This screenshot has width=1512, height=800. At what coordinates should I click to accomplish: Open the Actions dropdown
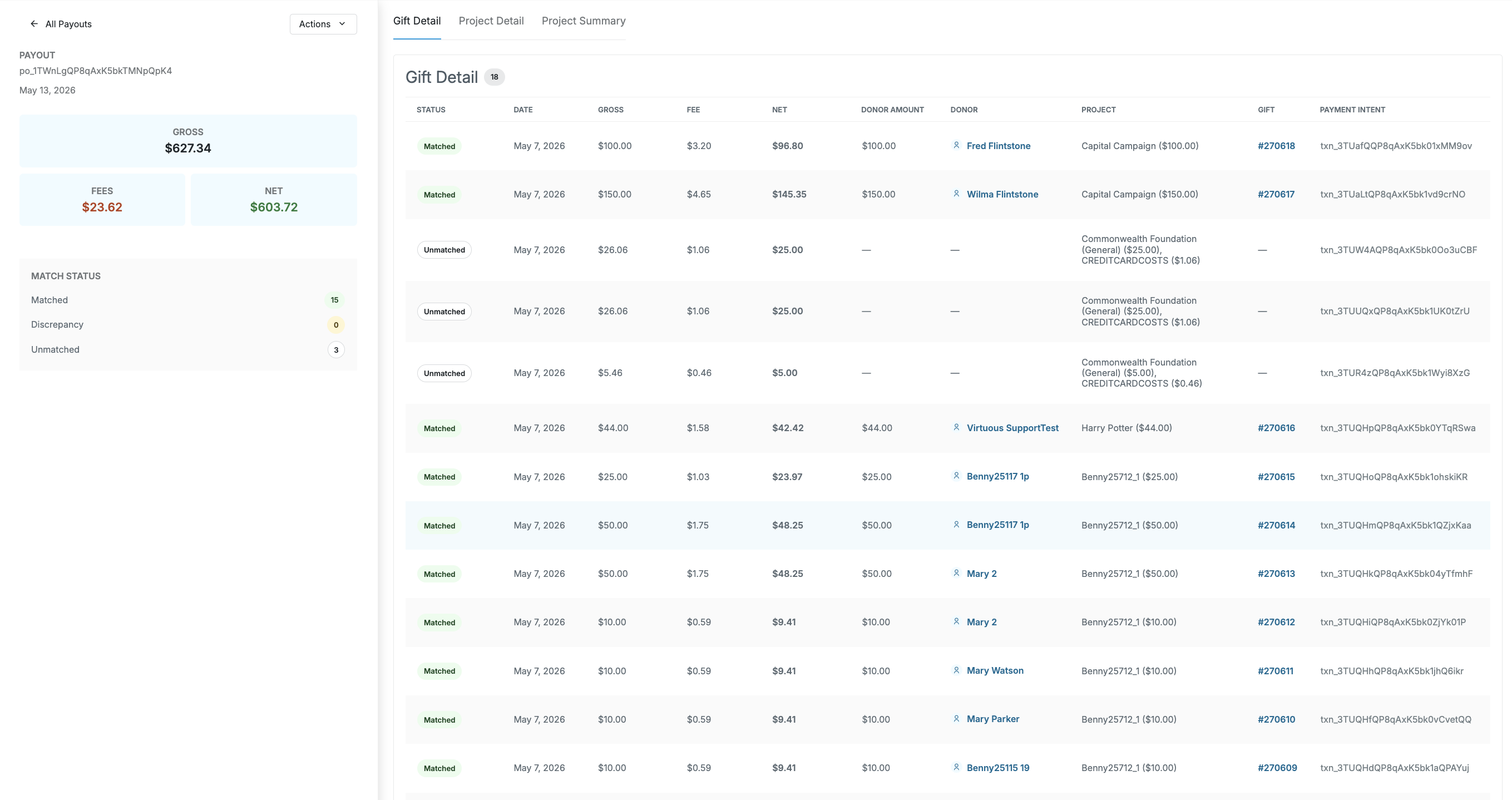tap(323, 24)
